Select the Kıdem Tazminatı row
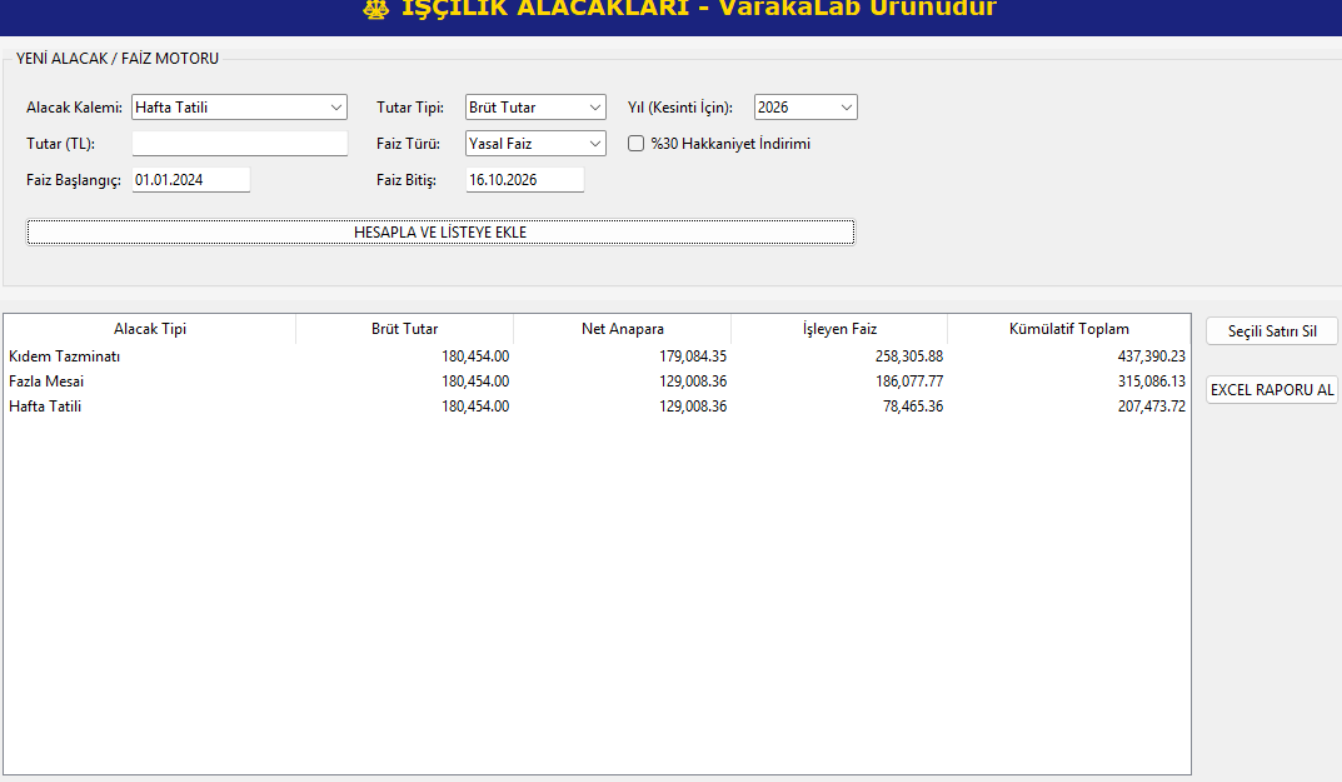Image resolution: width=1342 pixels, height=782 pixels. click(597, 356)
